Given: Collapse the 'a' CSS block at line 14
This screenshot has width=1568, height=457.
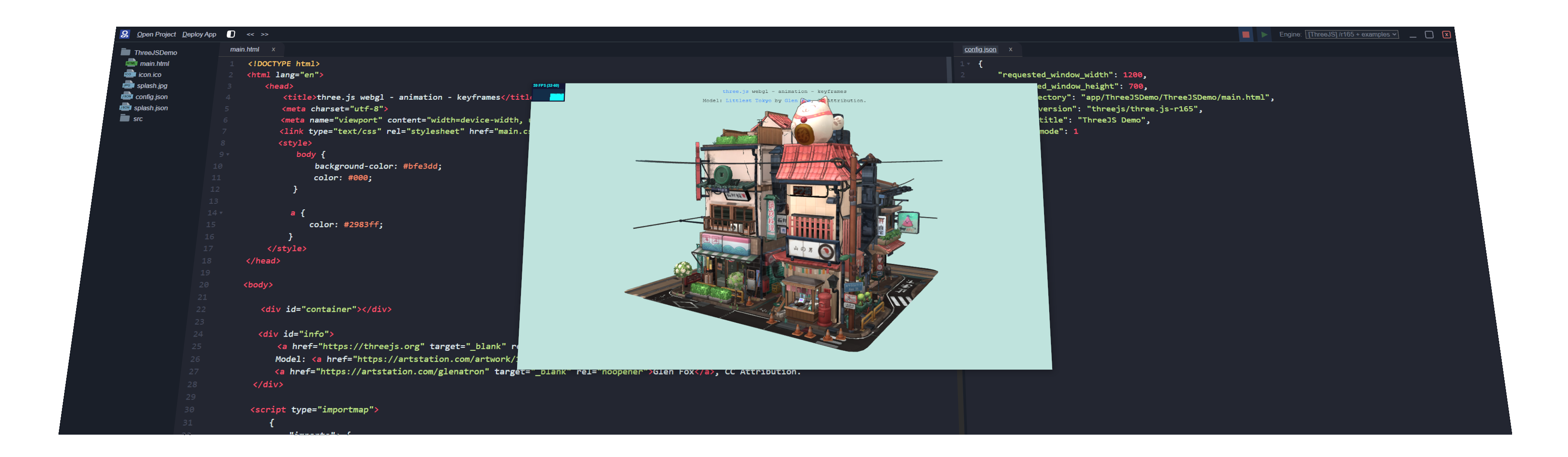Looking at the screenshot, I should click(221, 213).
